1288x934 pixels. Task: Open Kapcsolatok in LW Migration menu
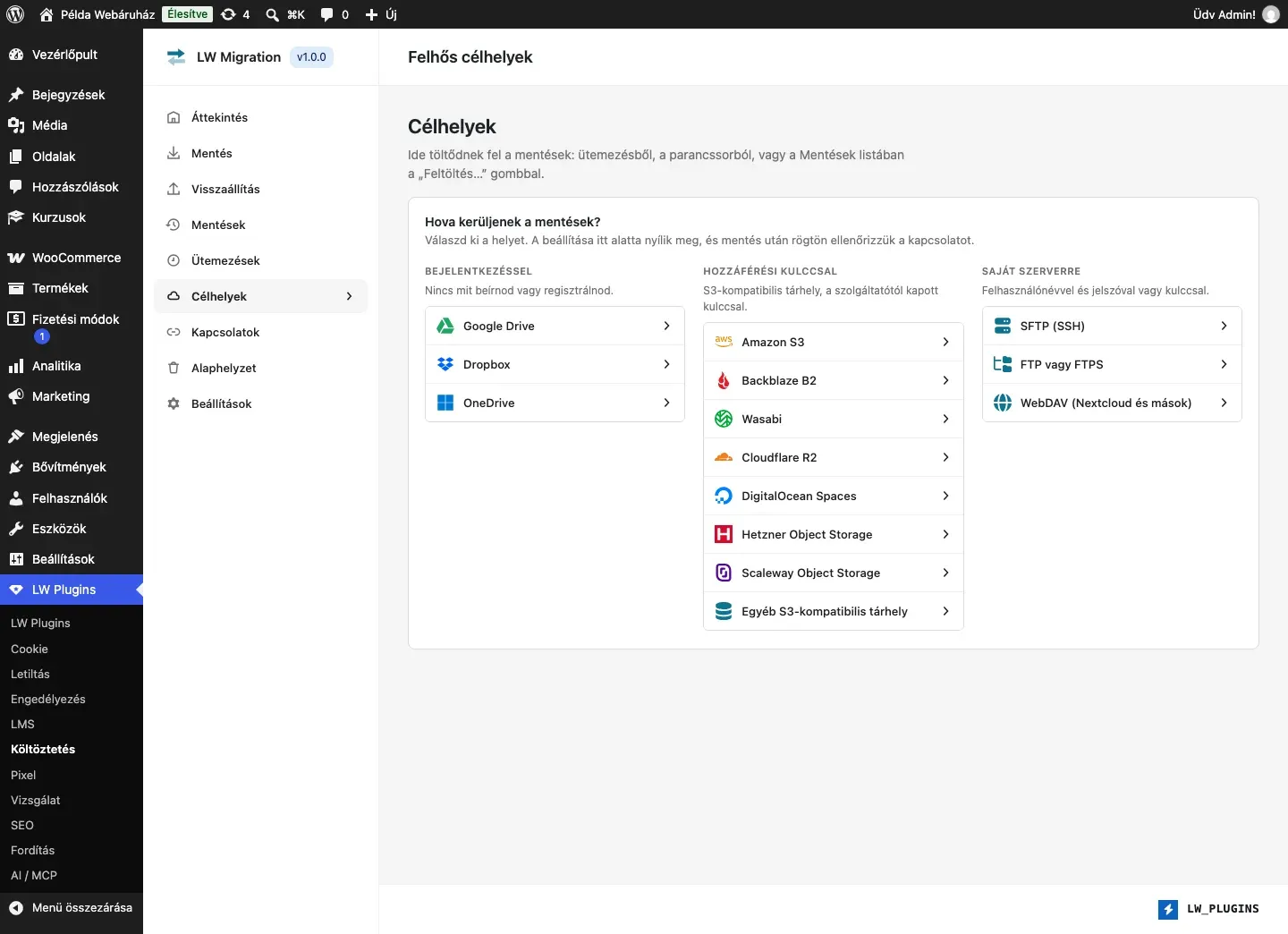click(x=261, y=332)
